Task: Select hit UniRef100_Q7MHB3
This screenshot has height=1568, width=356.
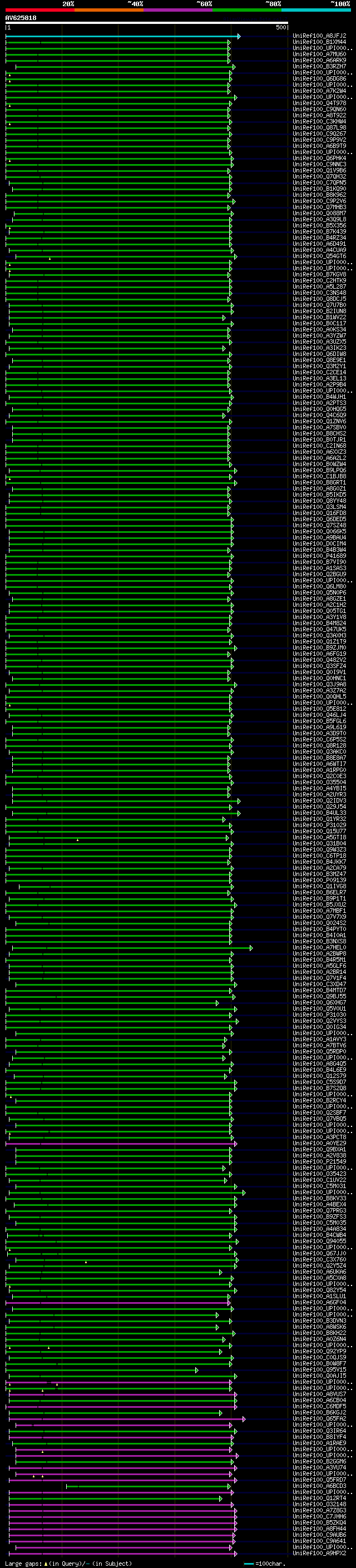Action: 319,207
